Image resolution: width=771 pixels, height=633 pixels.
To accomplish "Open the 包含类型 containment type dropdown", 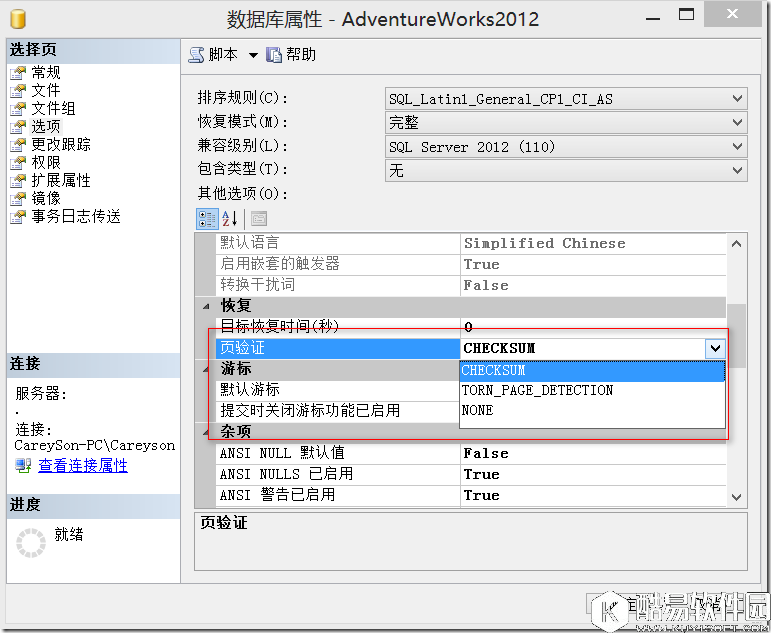I will 566,170.
